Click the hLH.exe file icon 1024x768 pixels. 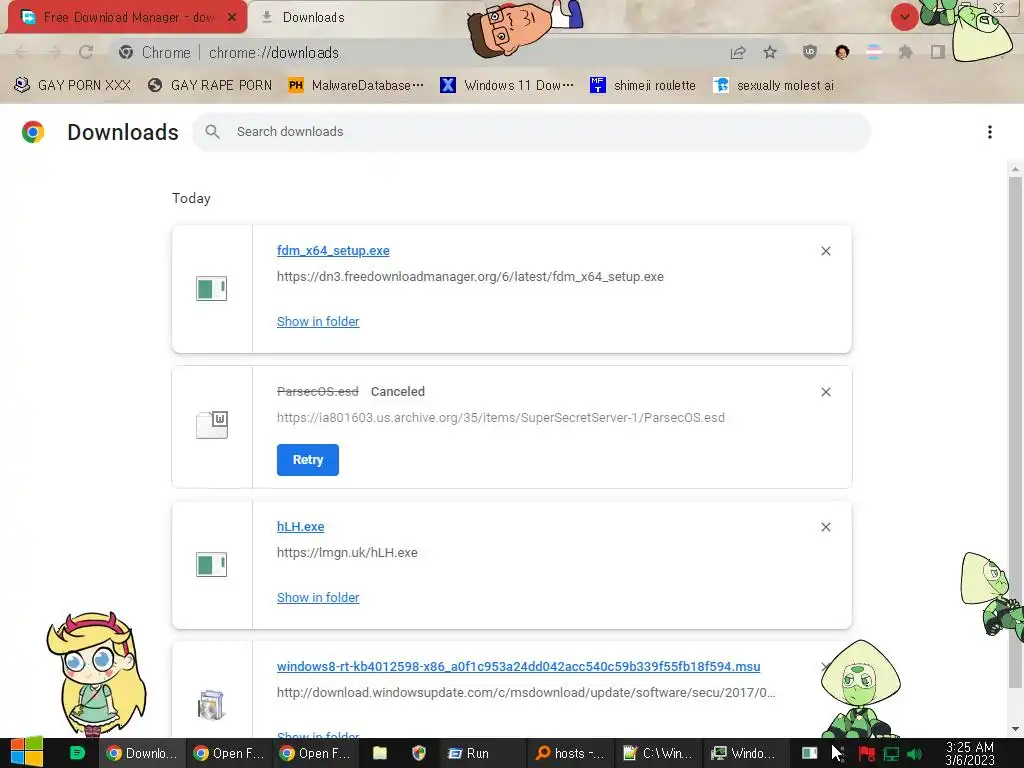click(x=212, y=565)
